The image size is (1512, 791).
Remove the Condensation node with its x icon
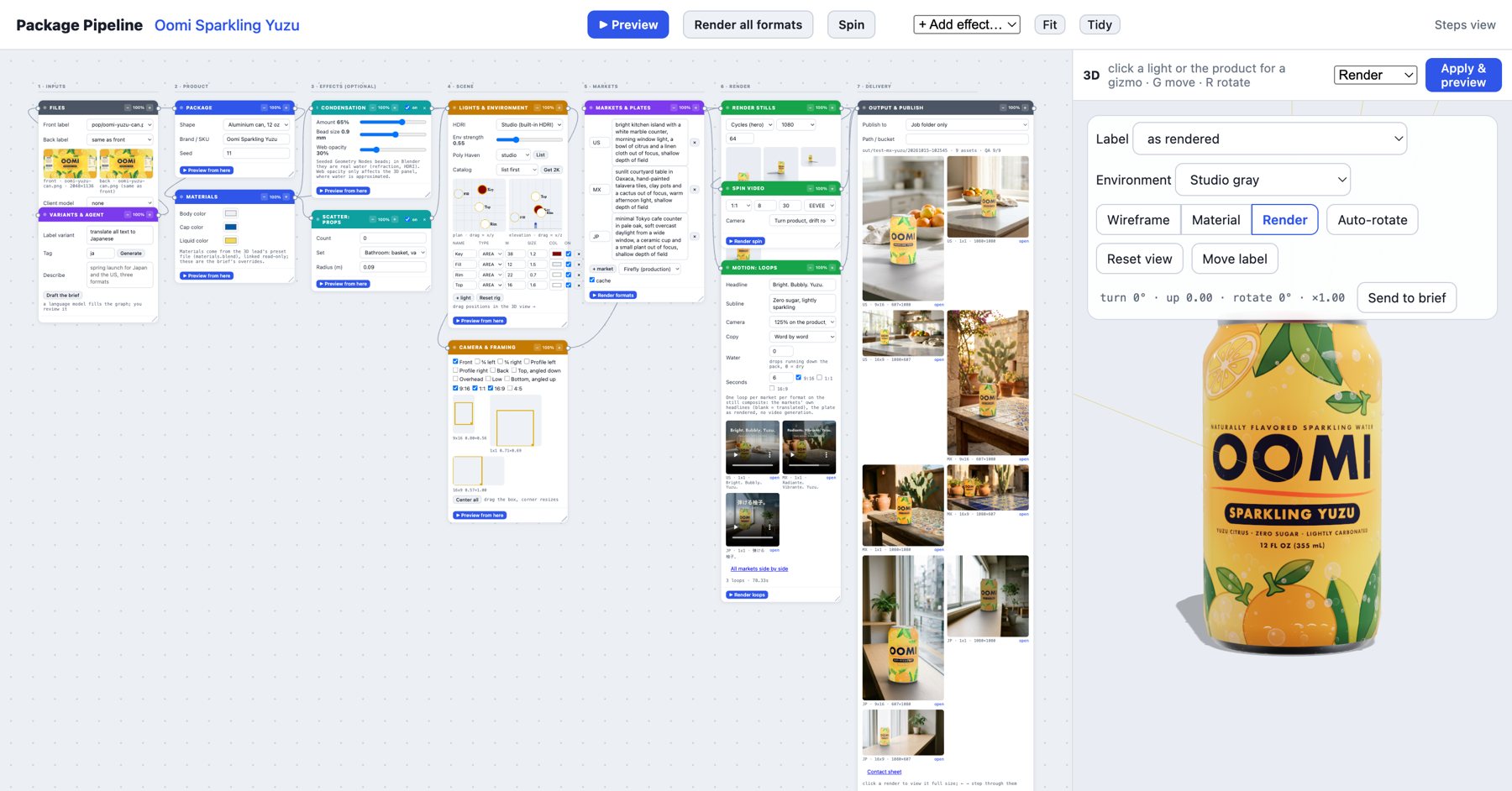(424, 107)
